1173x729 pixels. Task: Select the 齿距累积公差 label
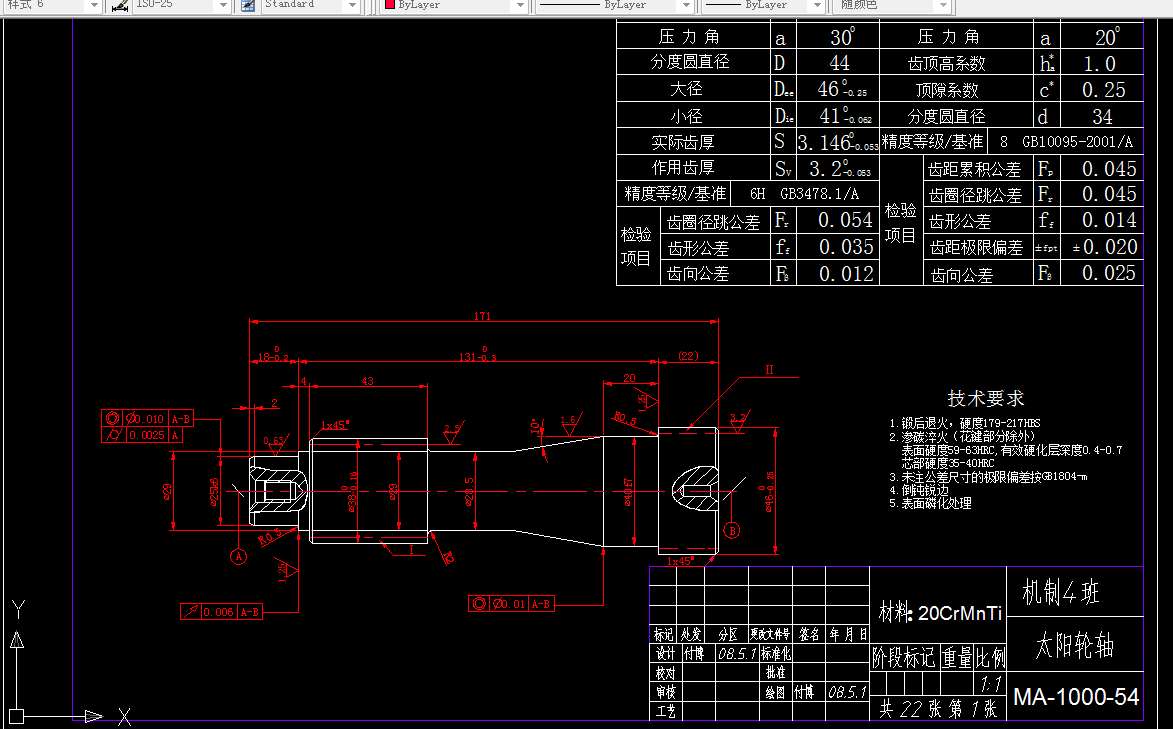(974, 170)
